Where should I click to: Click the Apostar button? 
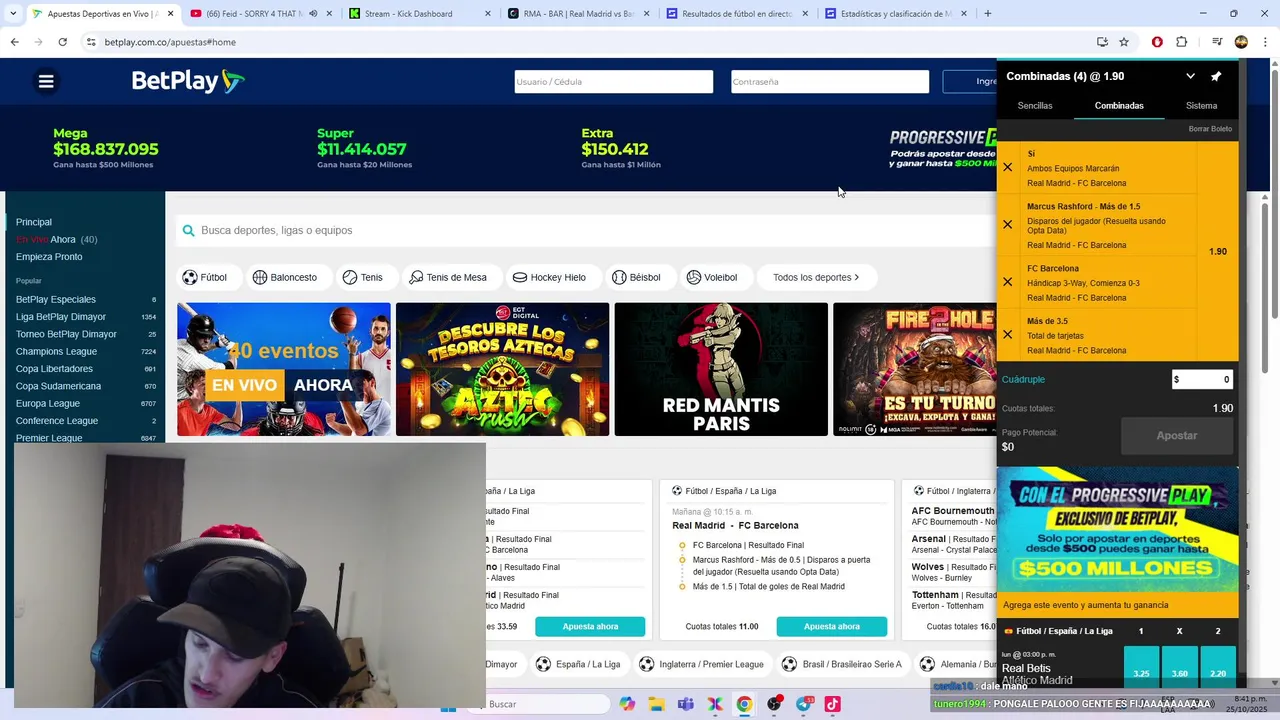[x=1177, y=435]
